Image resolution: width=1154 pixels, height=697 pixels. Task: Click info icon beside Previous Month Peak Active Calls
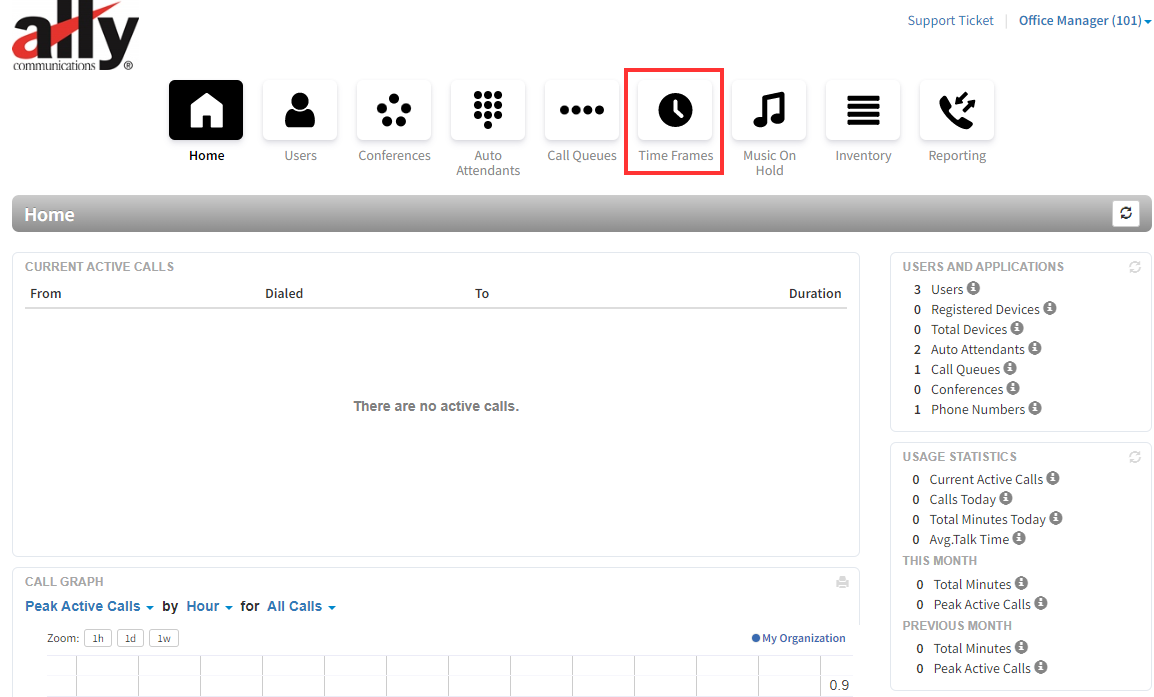[1041, 667]
